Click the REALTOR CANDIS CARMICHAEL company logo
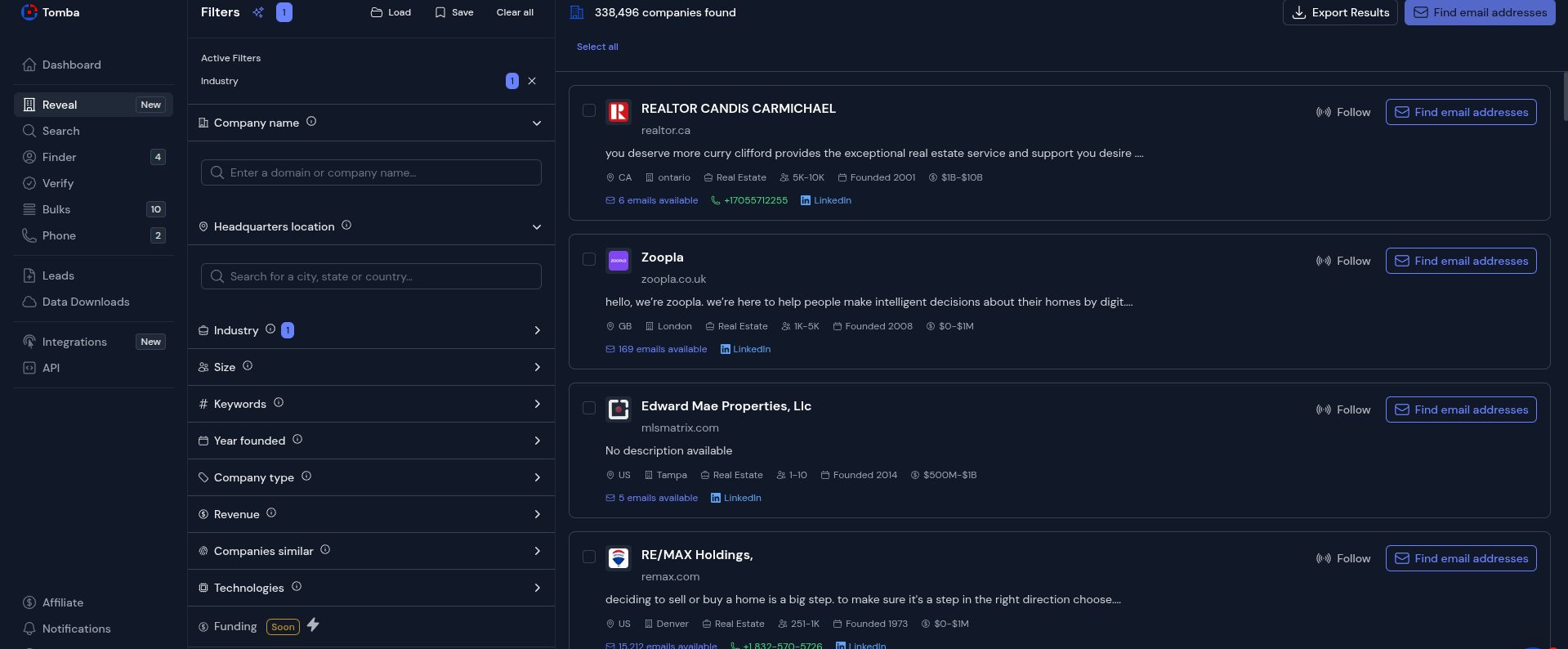The image size is (1568, 649). pyautogui.click(x=619, y=112)
